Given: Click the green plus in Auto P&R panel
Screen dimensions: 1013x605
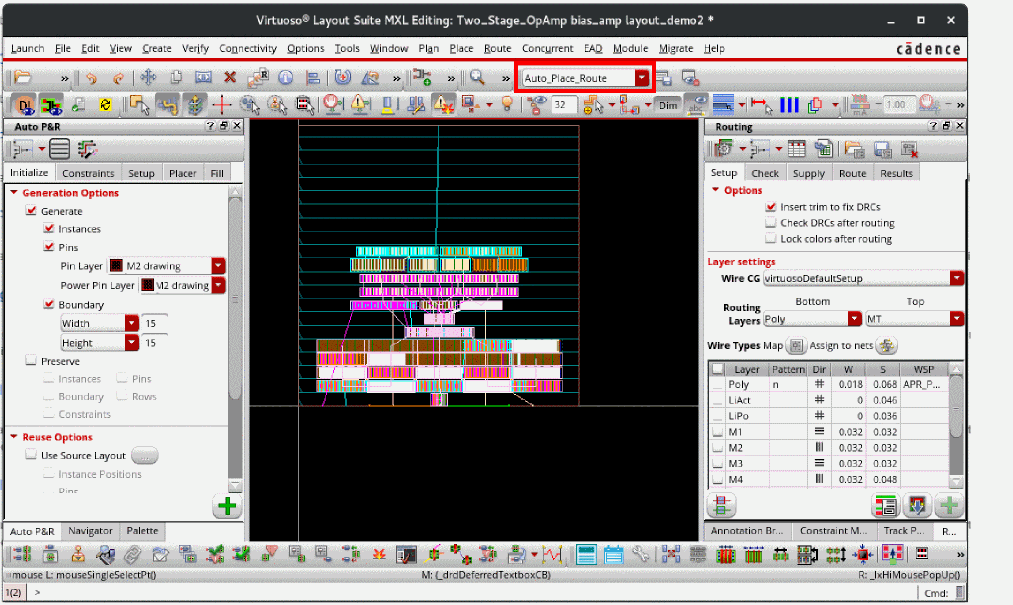Looking at the screenshot, I should coord(227,506).
